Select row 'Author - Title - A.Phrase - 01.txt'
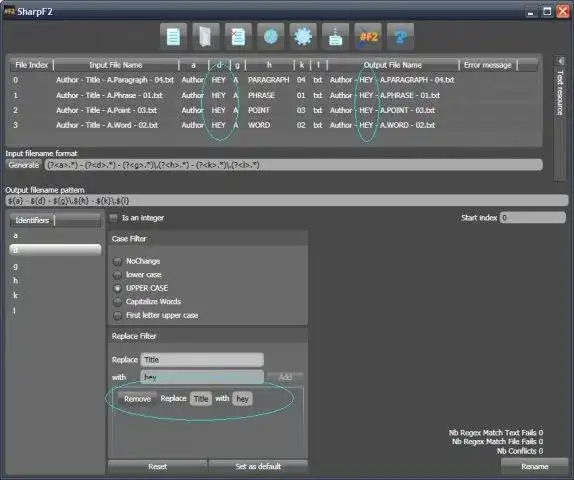 pyautogui.click(x=109, y=96)
